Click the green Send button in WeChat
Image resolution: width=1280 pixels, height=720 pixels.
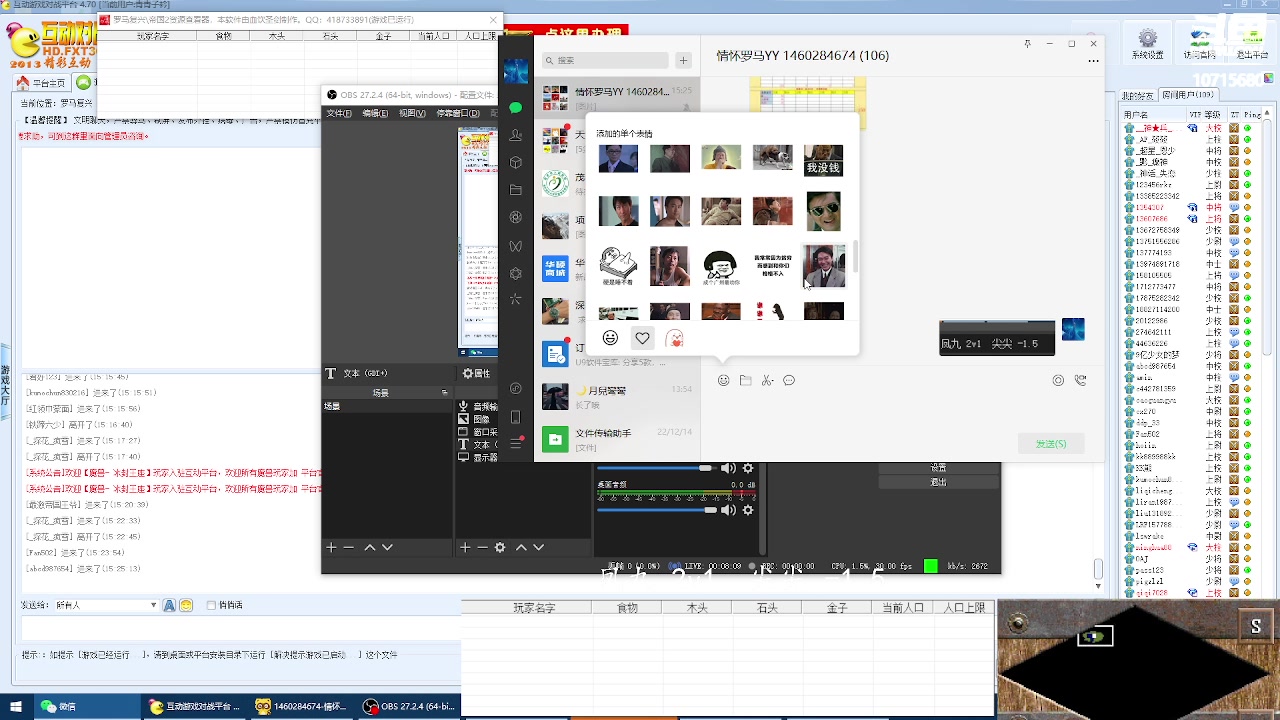pos(1050,443)
